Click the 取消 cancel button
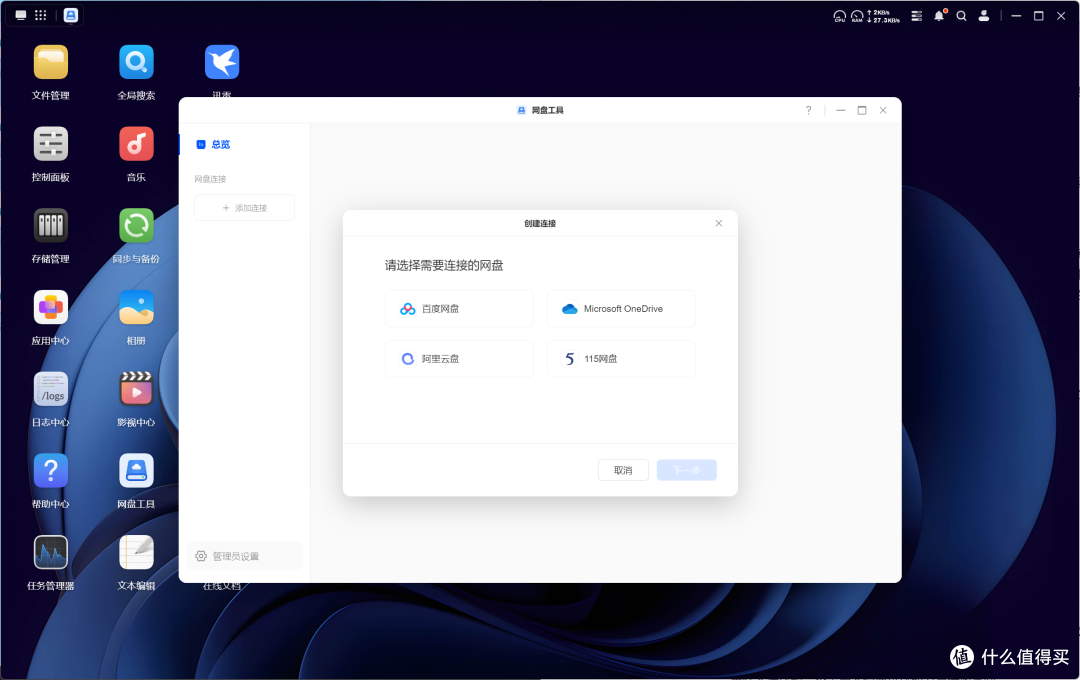 623,470
